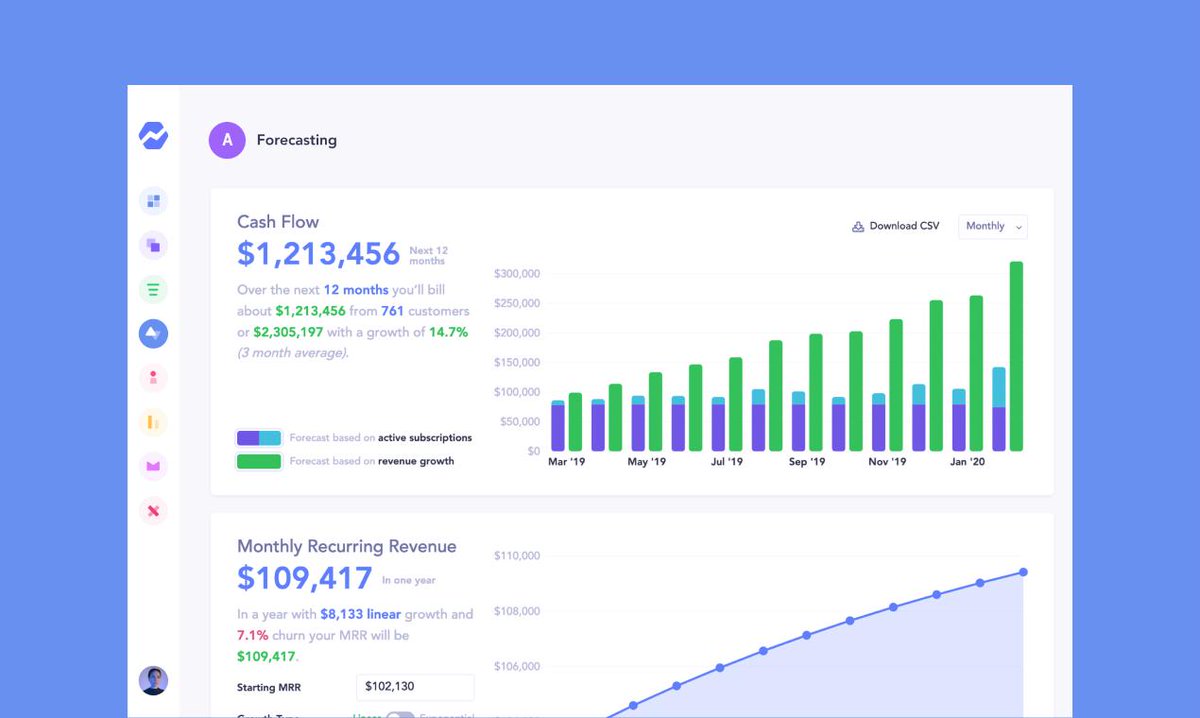Click 'Forecast based on active subscriptions' text

[x=381, y=438]
